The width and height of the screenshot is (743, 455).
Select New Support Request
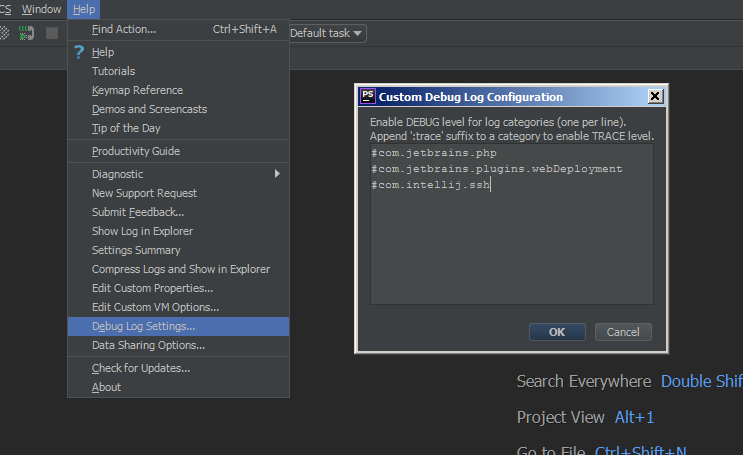[178, 193]
